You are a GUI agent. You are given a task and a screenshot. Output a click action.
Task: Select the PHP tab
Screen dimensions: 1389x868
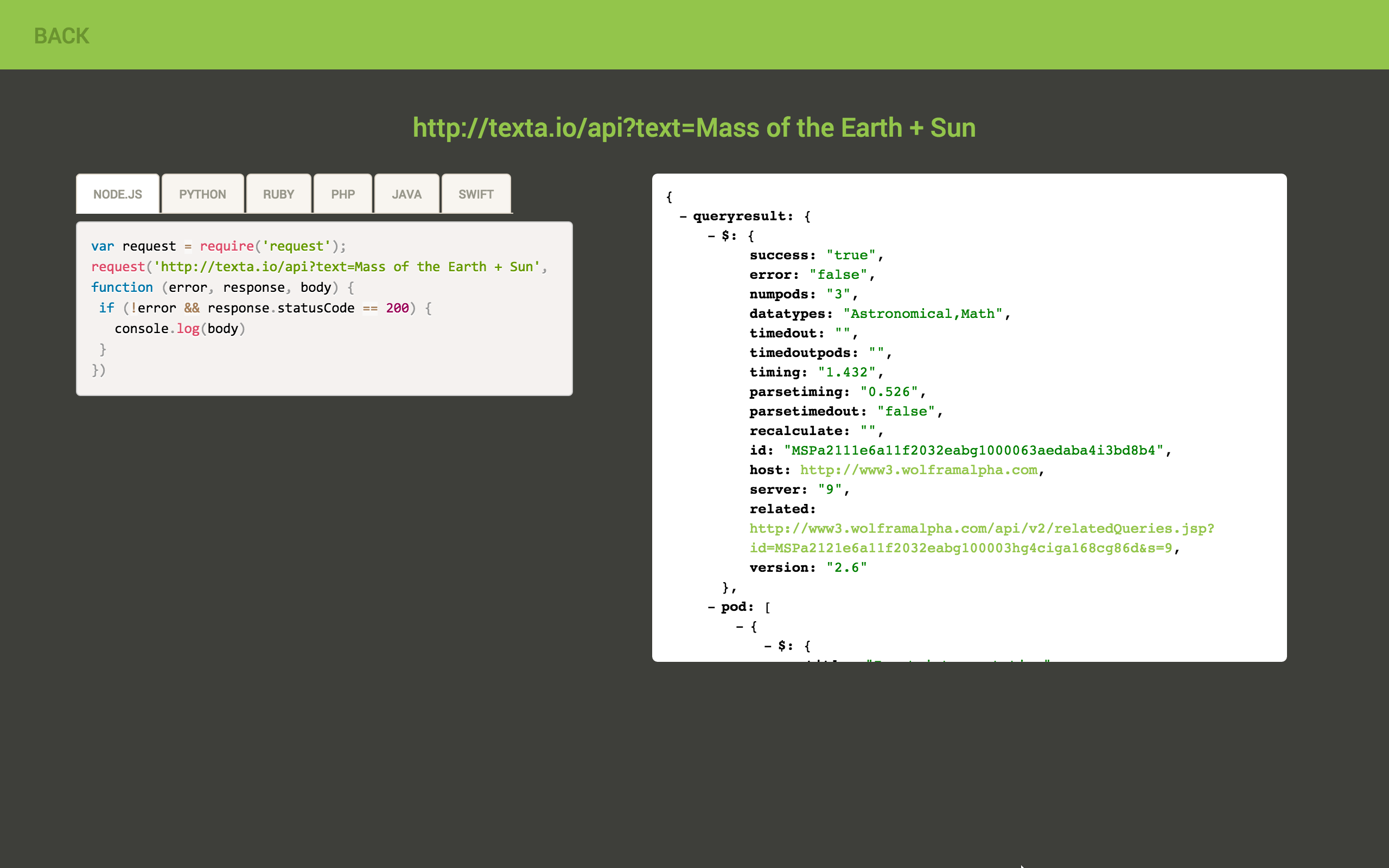[x=343, y=194]
